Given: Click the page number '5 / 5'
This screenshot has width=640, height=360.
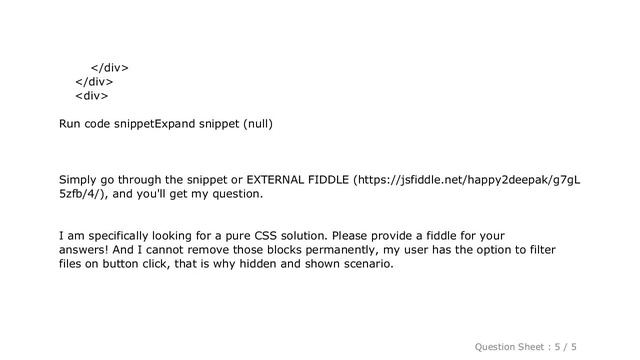Looking at the screenshot, I should (566, 347).
